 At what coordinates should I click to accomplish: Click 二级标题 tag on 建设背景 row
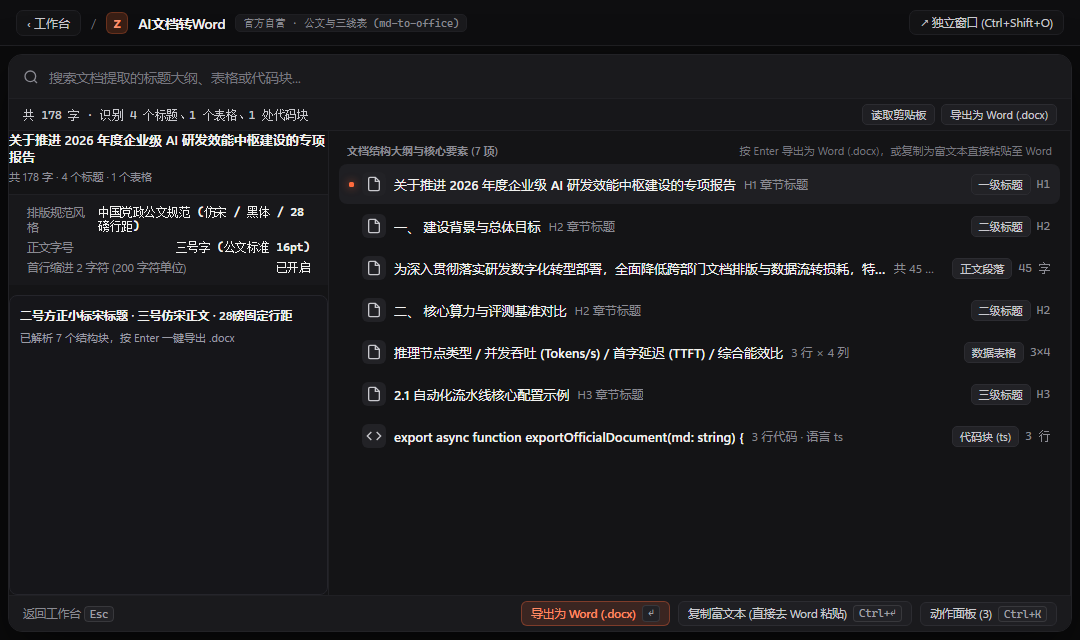click(x=1000, y=227)
